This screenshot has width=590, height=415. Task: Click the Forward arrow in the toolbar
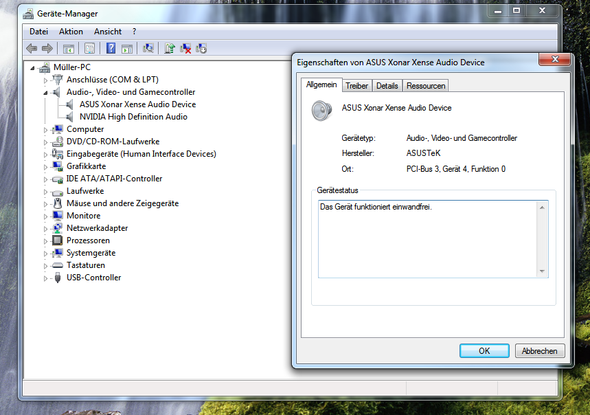click(47, 48)
